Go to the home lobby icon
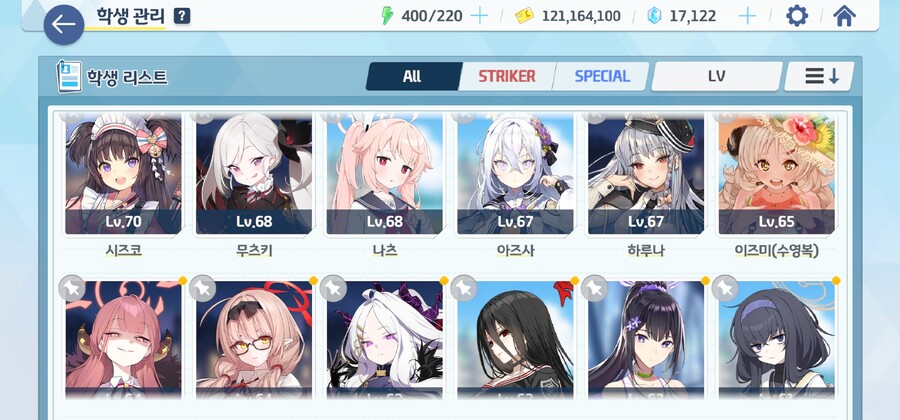This screenshot has height=420, width=900. pyautogui.click(x=844, y=15)
